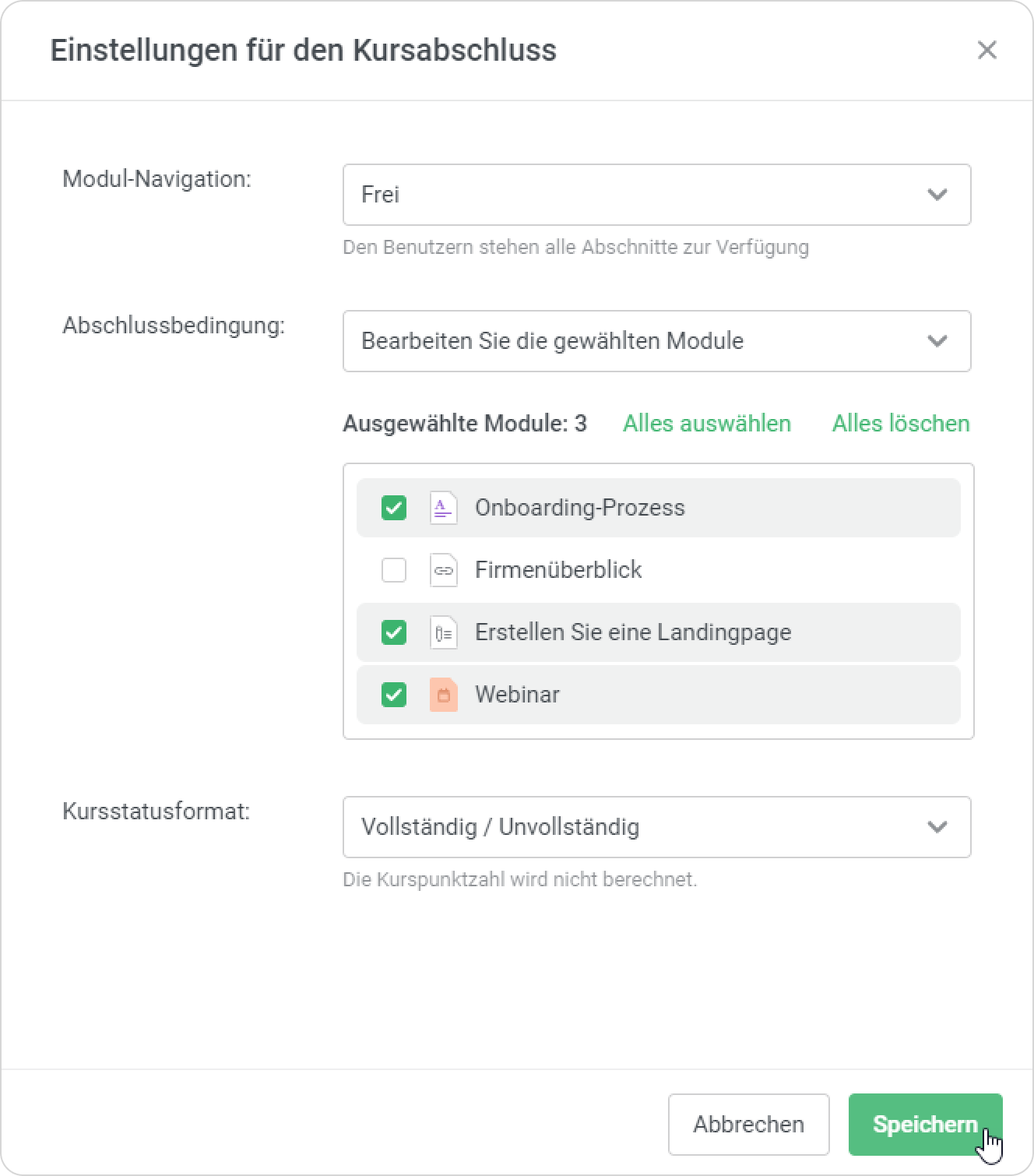Viewport: 1034px width, 1176px height.
Task: Close the Kursabschluss settings dialog
Action: pos(987,50)
